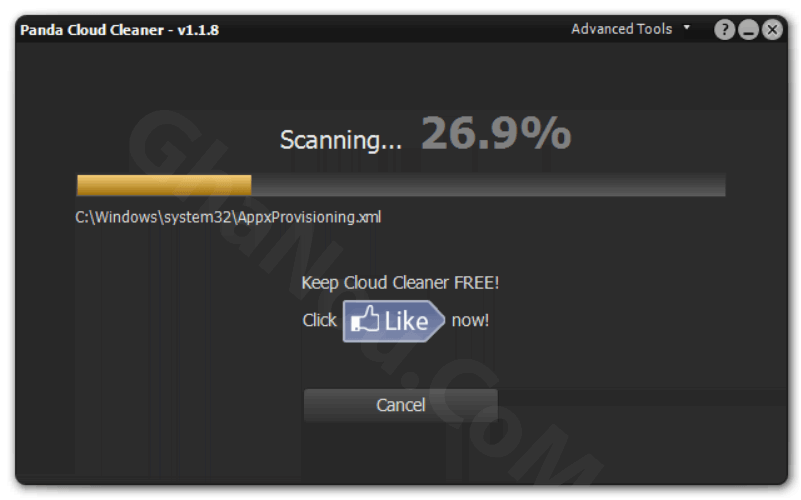The image size is (801, 500).
Task: Select the 26.9% scan percentage readout
Action: (496, 133)
